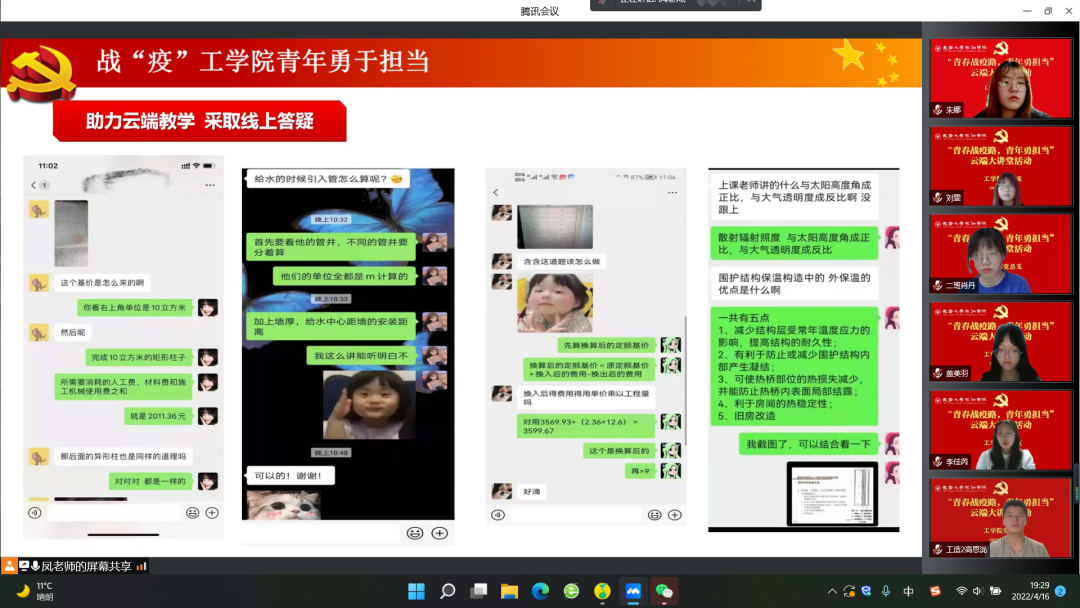Open WeChat from the taskbar
The width and height of the screenshot is (1080, 608).
[663, 591]
